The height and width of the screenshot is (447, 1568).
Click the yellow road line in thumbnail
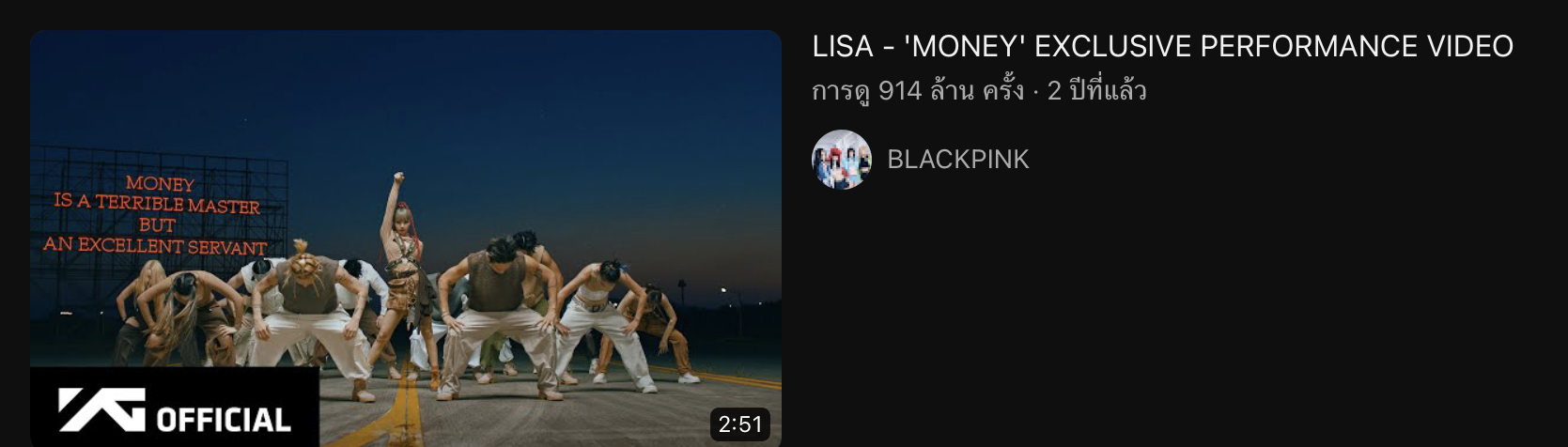pyautogui.click(x=406, y=413)
